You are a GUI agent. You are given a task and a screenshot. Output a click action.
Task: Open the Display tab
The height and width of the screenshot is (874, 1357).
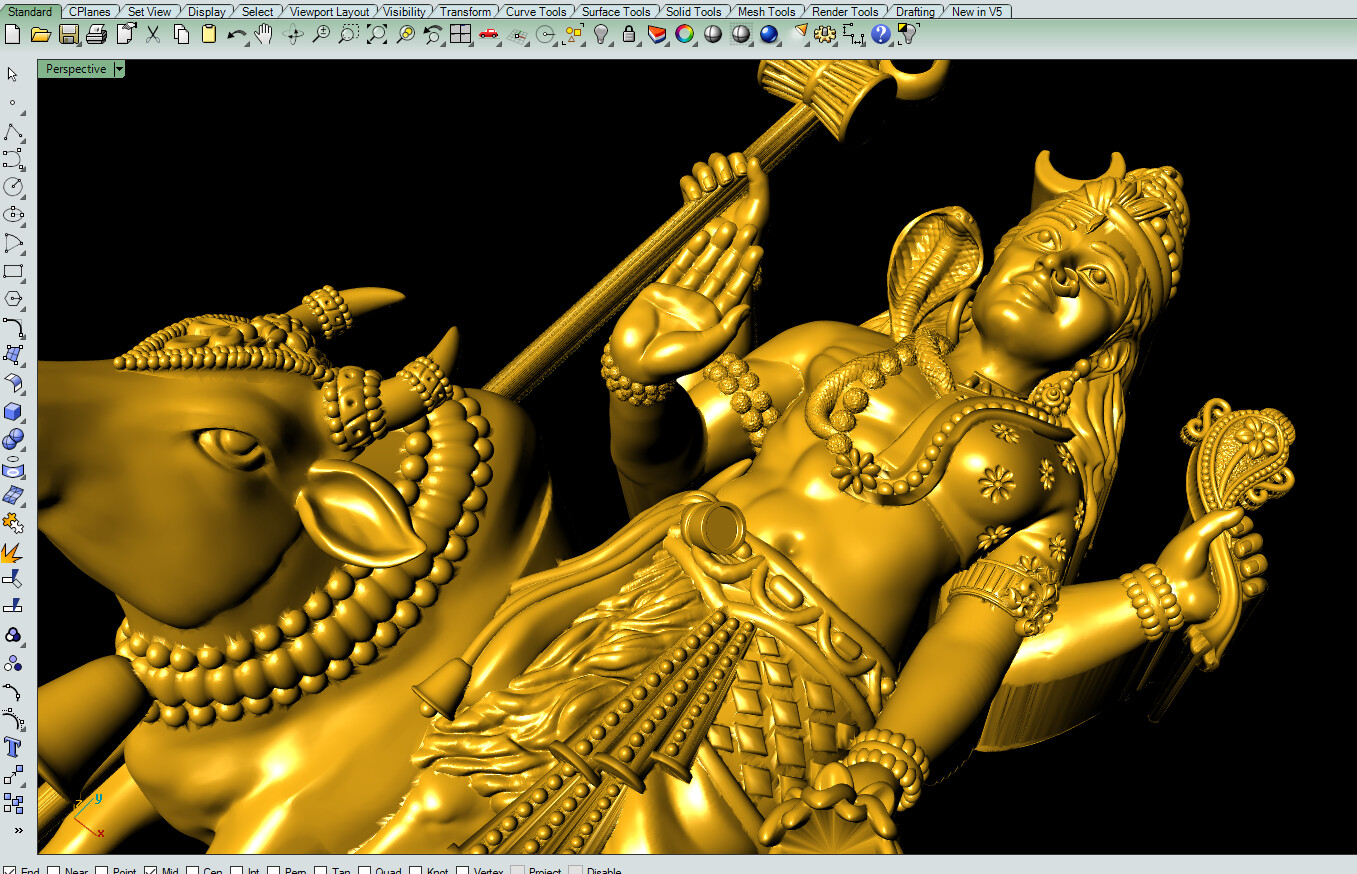point(207,12)
